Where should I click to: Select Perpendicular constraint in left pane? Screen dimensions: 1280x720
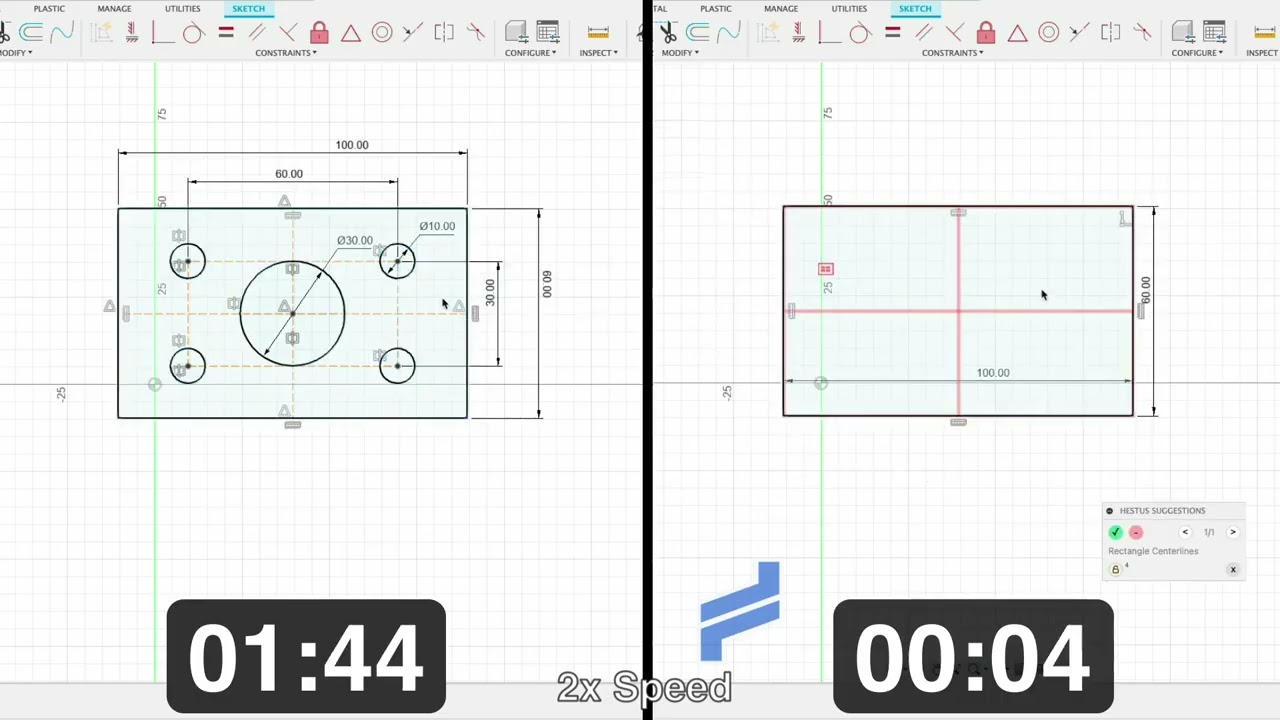[x=288, y=33]
